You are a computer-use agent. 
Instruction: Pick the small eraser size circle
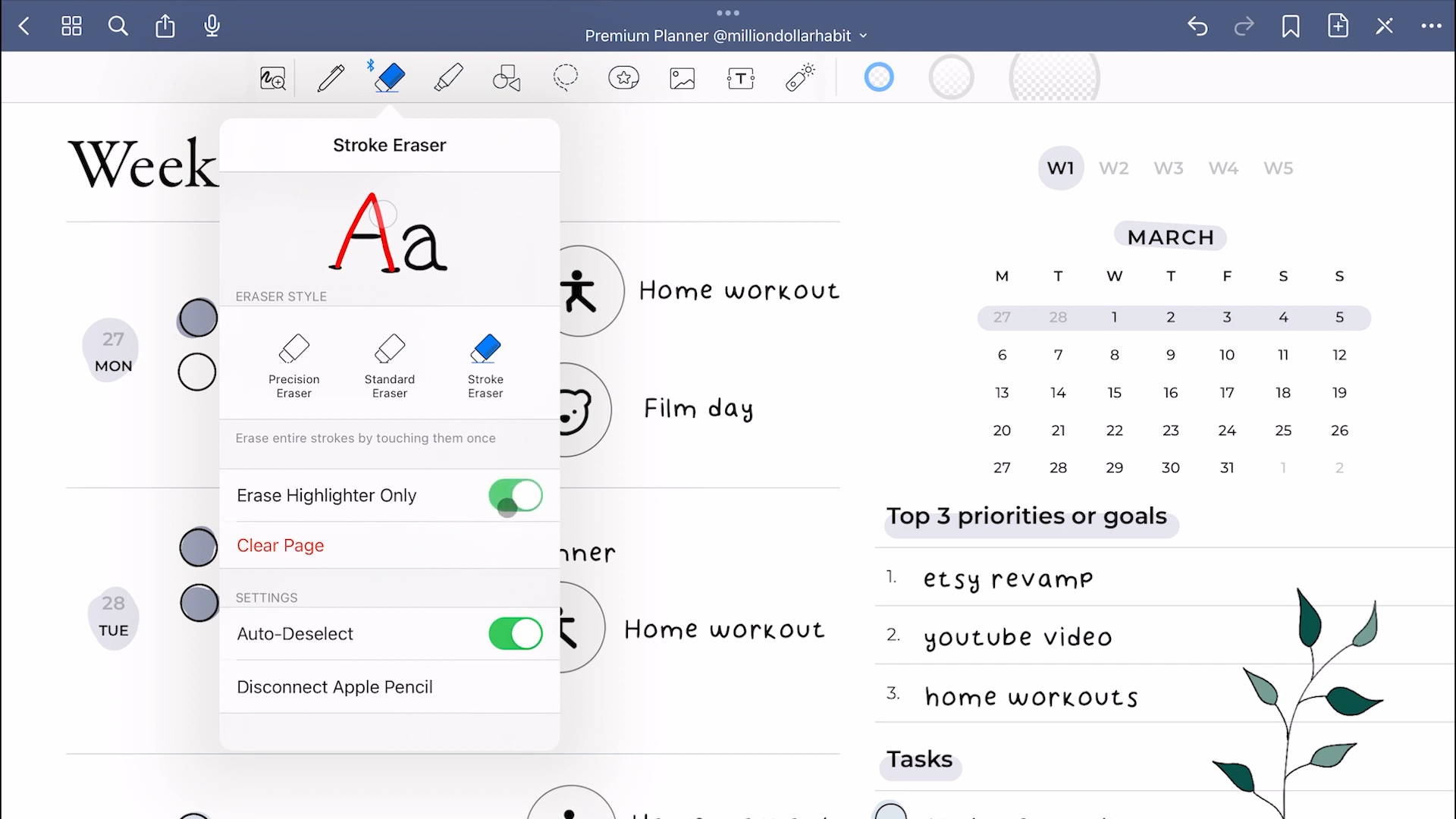click(x=879, y=77)
